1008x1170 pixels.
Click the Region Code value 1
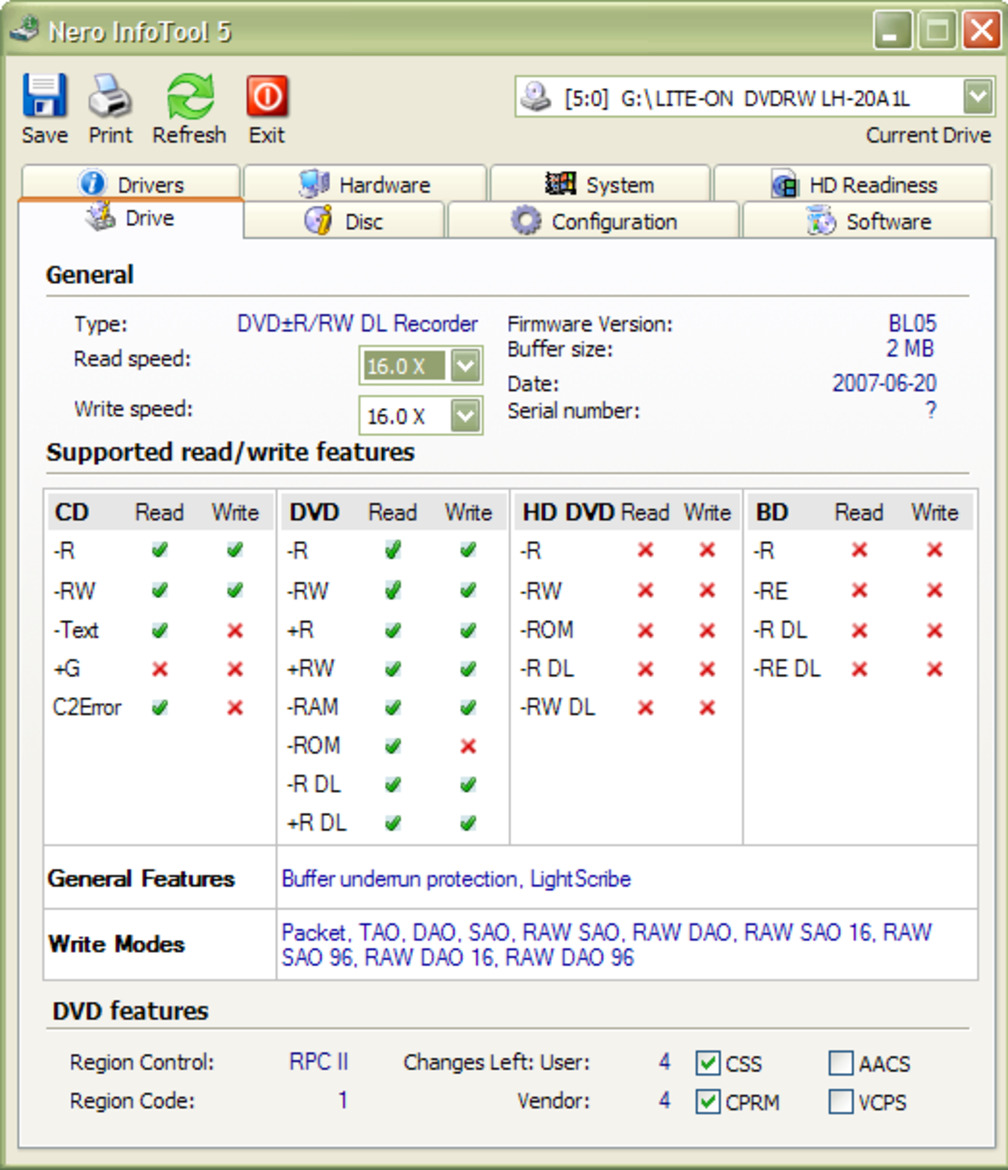tap(342, 1100)
